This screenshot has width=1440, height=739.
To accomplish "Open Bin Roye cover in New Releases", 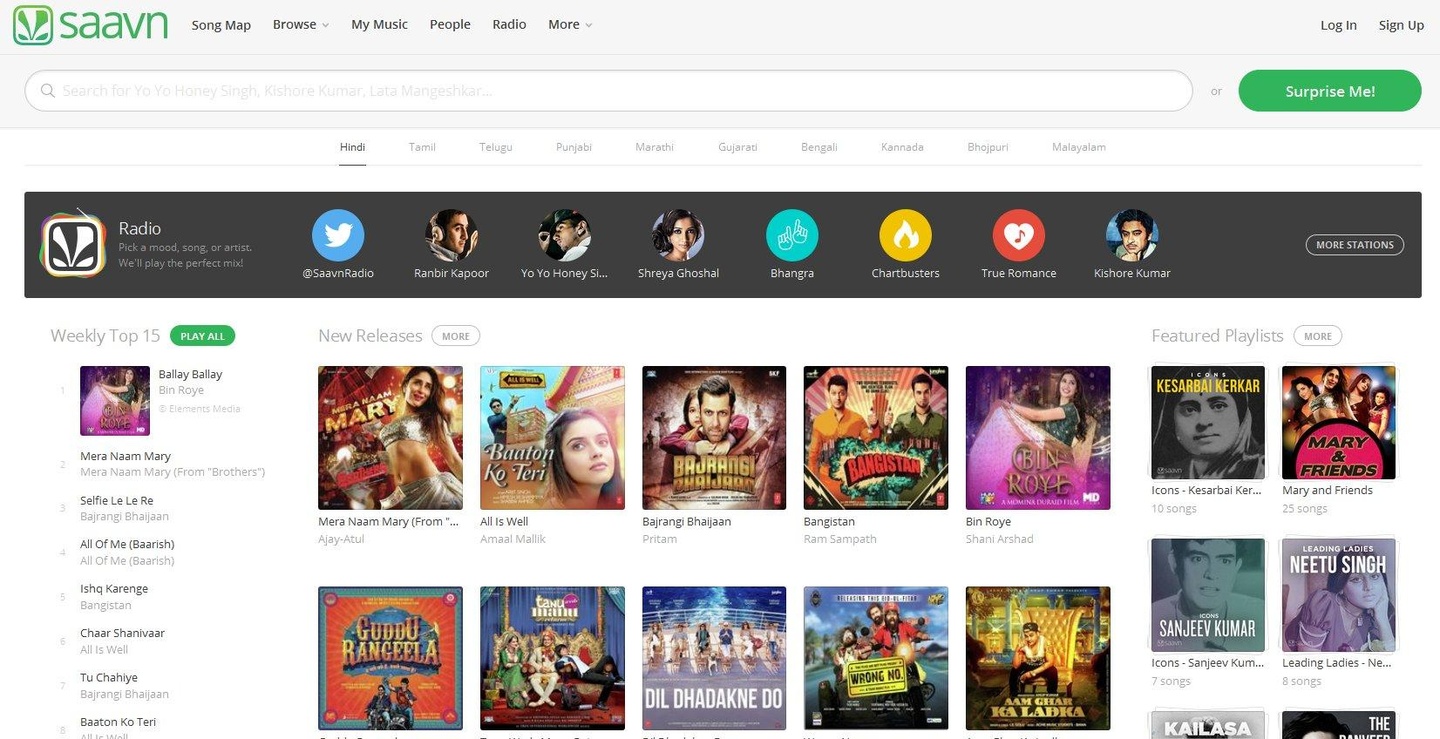I will click(x=1038, y=438).
